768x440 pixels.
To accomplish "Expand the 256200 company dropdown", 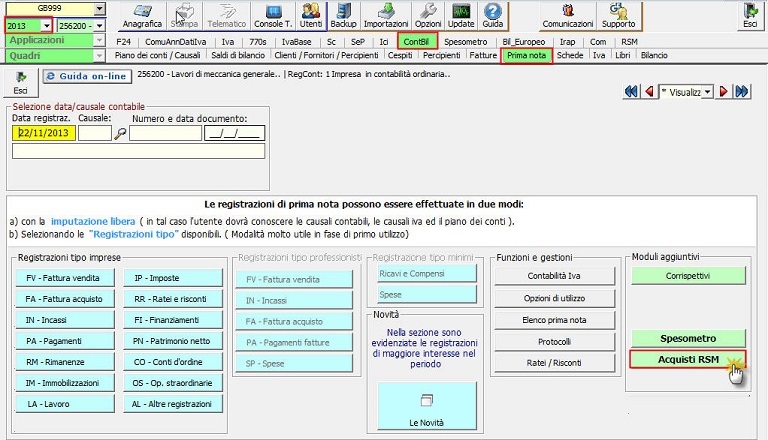I will [99, 25].
